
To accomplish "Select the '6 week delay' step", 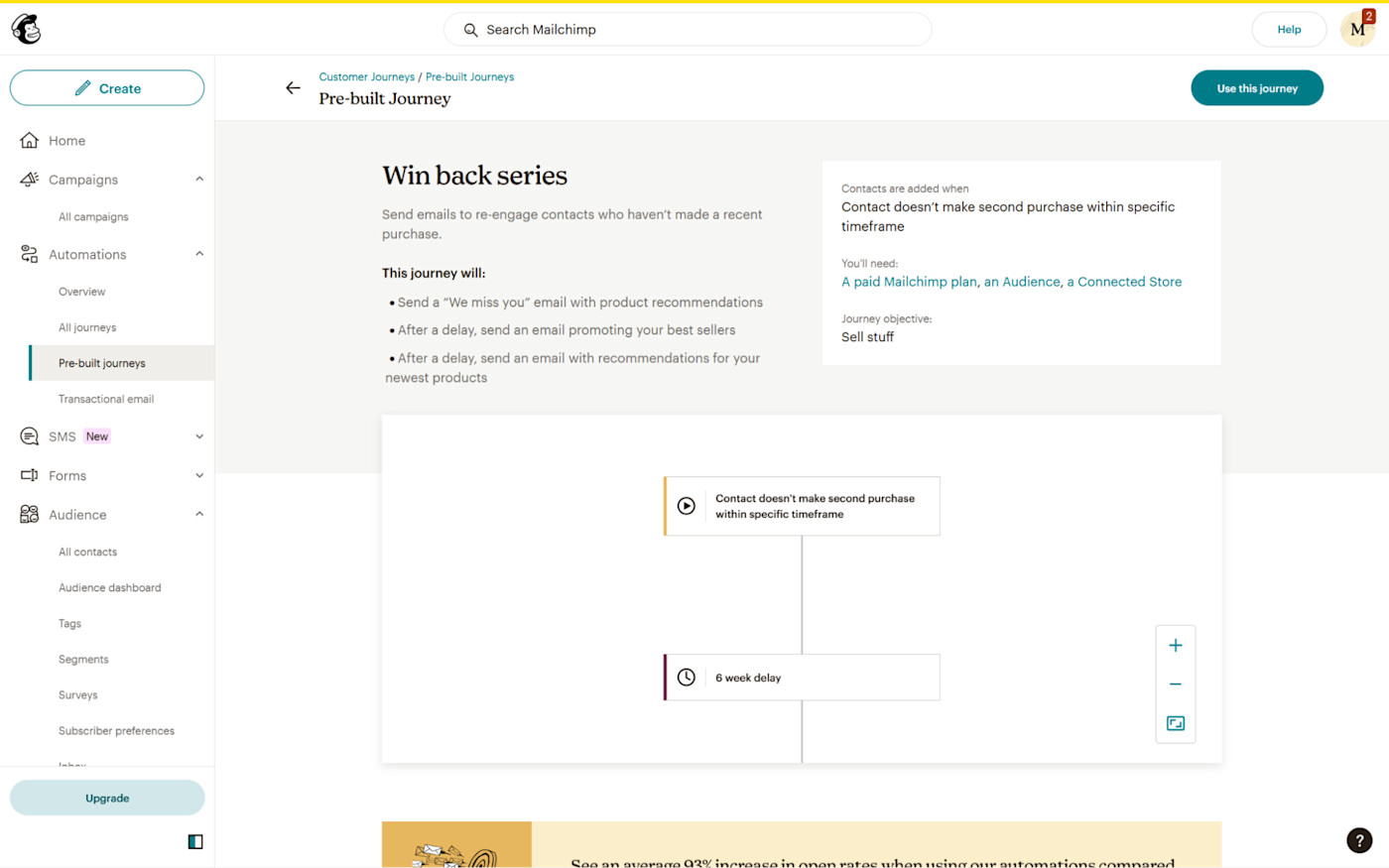I will tap(802, 678).
